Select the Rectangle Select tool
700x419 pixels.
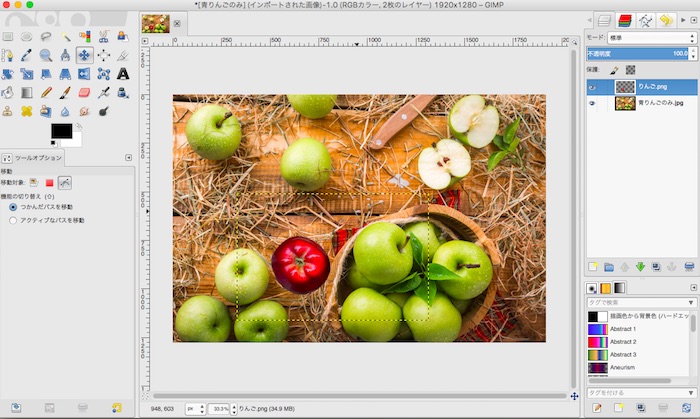8,37
